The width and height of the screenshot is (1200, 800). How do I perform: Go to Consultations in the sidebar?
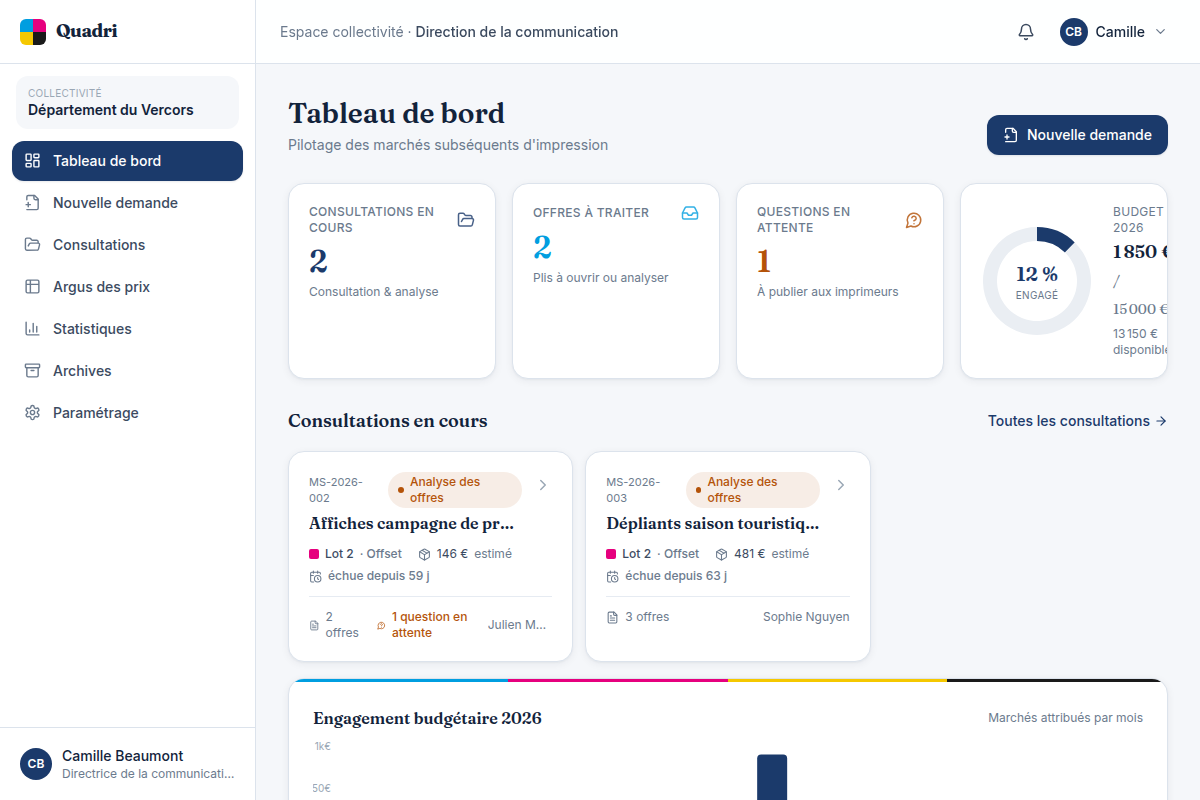click(127, 245)
